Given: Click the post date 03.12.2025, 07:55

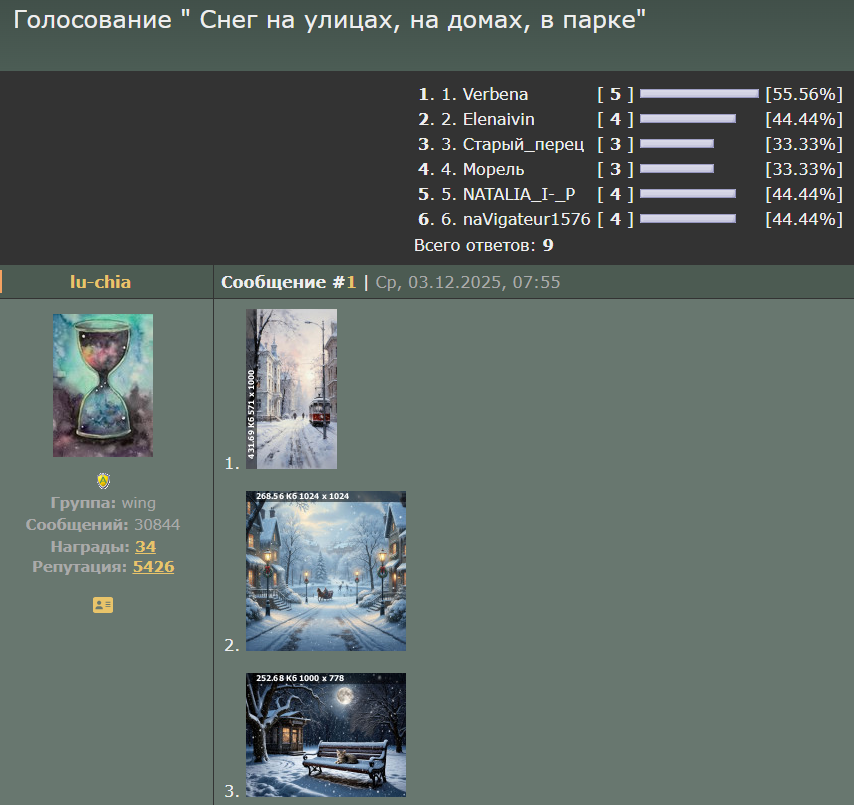Looking at the screenshot, I should point(467,282).
